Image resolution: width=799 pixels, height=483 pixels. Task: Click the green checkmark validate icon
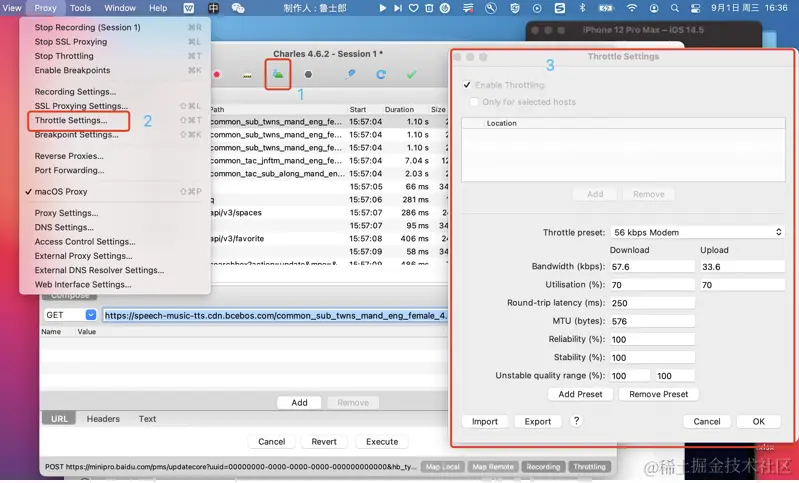point(411,74)
